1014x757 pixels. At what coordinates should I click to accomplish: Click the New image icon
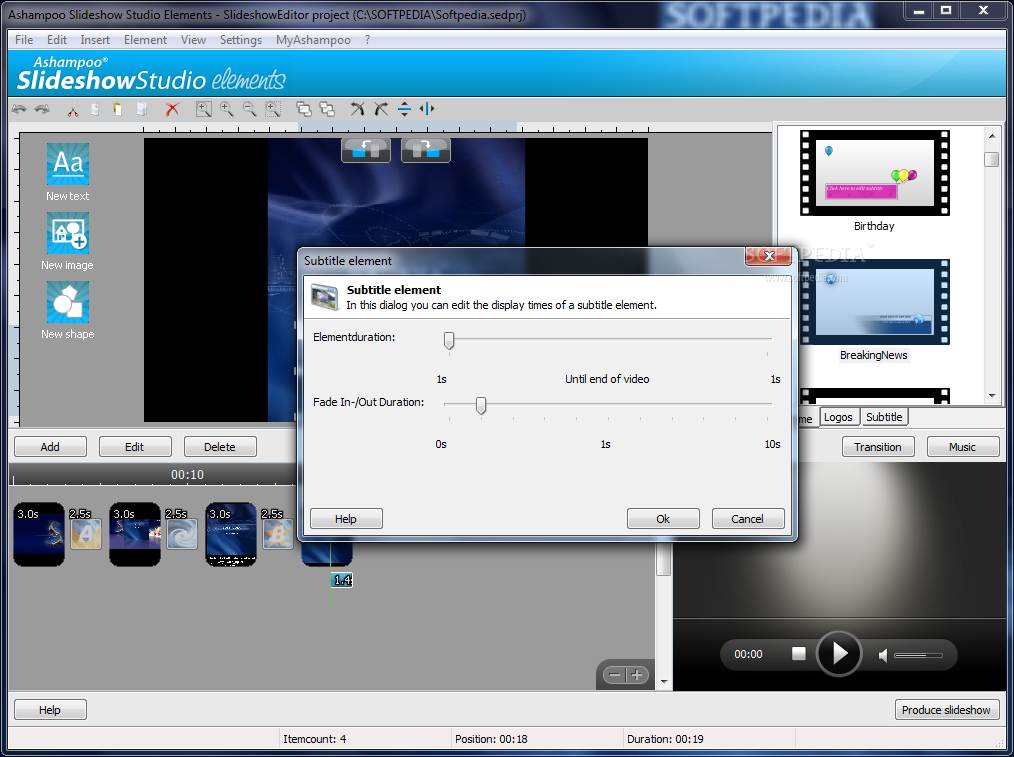pyautogui.click(x=68, y=233)
